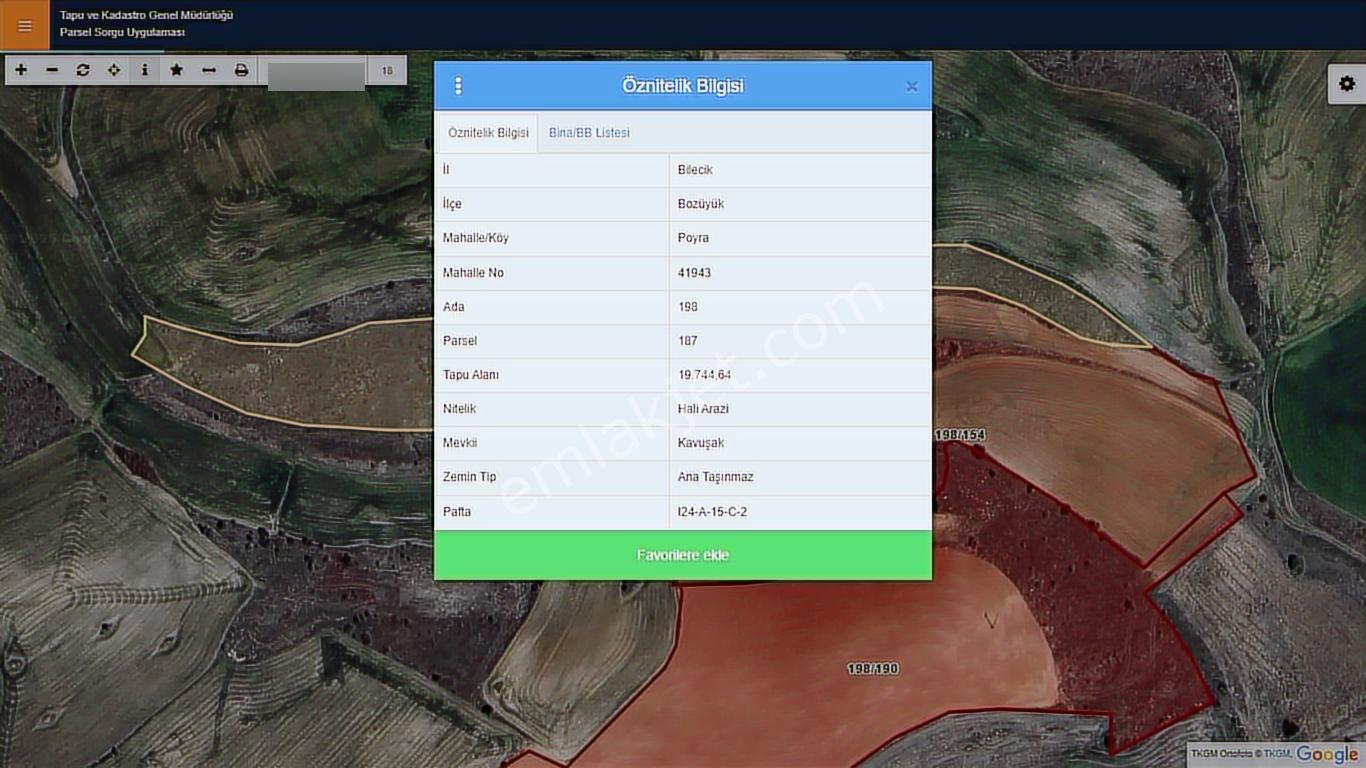Select the measure distance tool
This screenshot has height=768, width=1366.
209,70
